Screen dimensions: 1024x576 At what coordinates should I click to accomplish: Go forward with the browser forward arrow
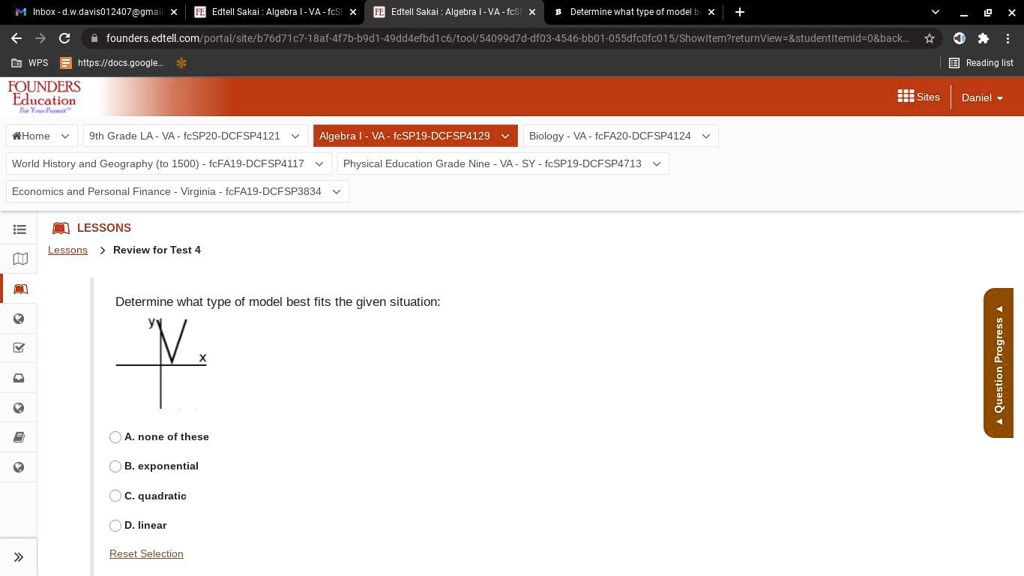[40, 39]
